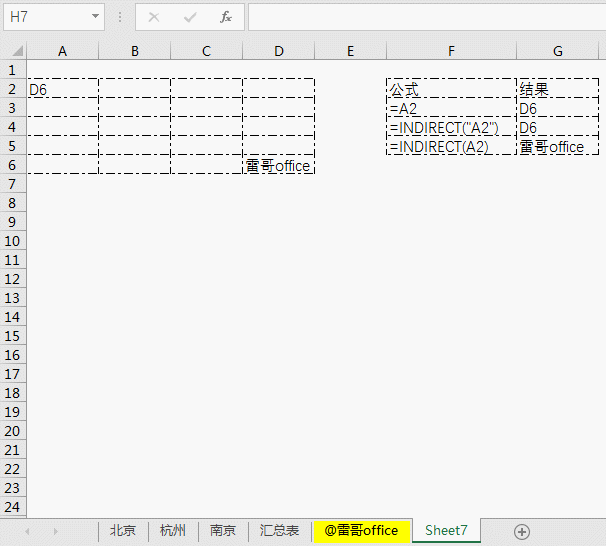Click cell G5 result 雷哥office
The height and width of the screenshot is (546, 606).
(558, 146)
